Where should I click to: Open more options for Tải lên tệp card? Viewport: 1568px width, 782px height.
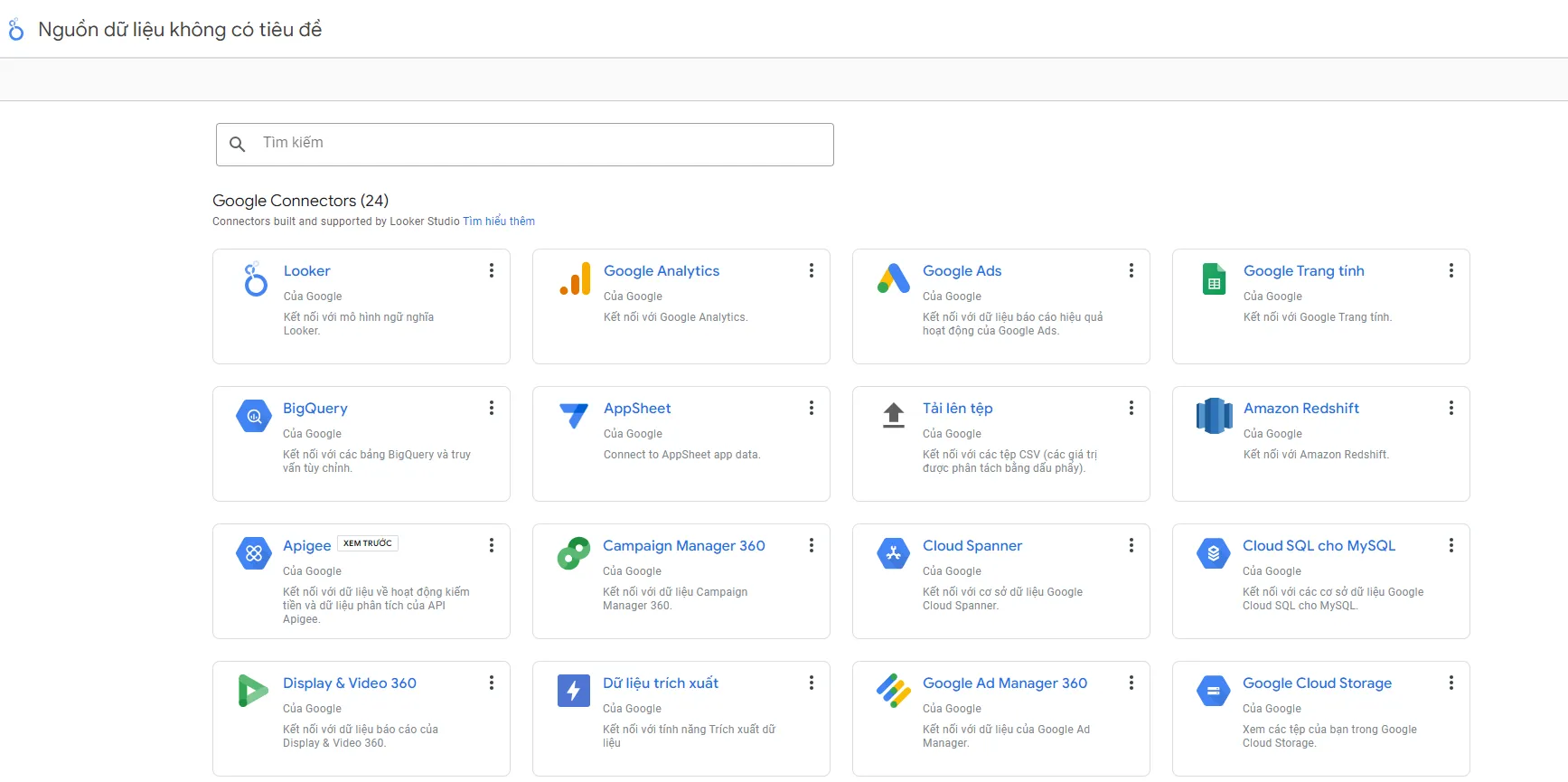1131,408
